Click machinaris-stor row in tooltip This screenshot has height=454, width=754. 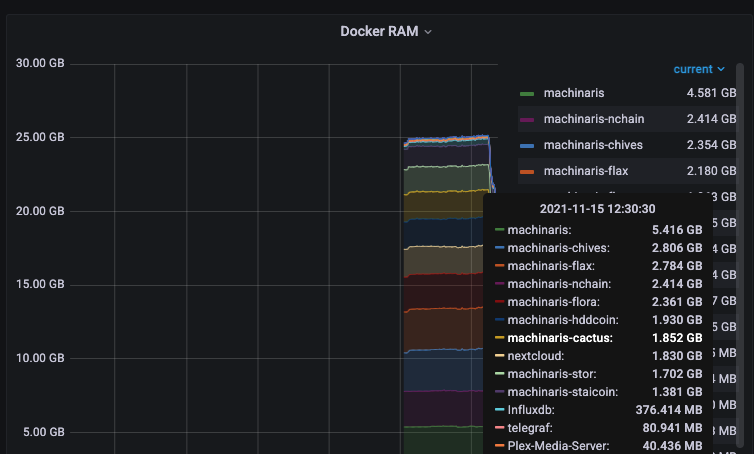pyautogui.click(x=598, y=374)
